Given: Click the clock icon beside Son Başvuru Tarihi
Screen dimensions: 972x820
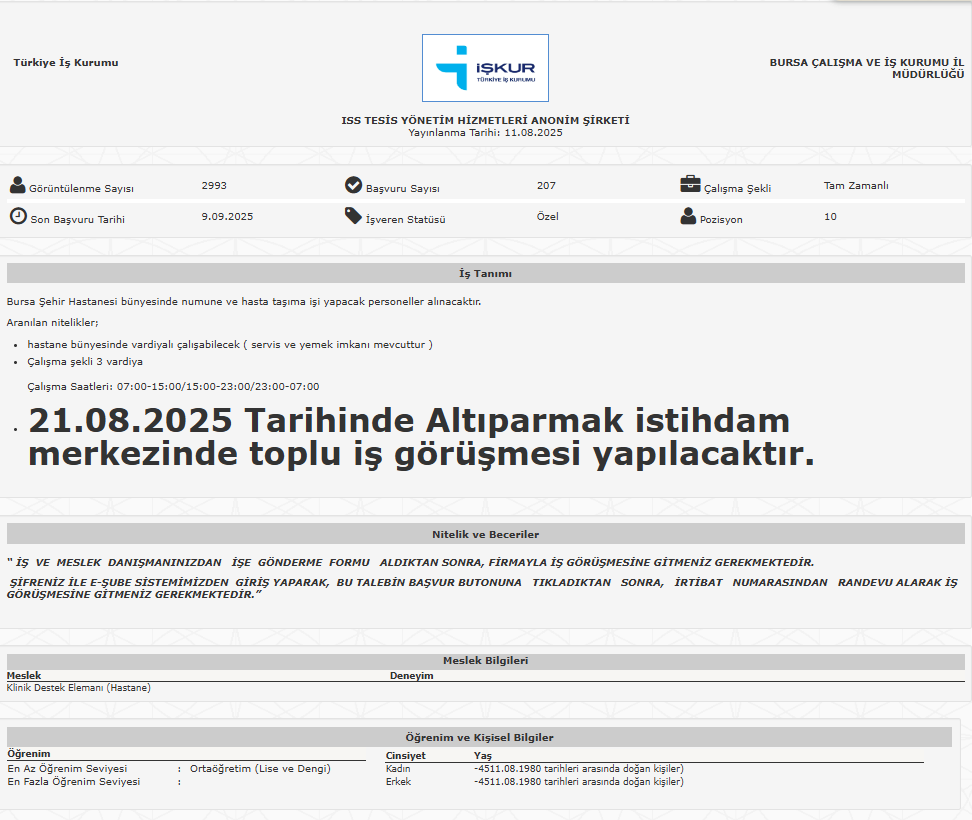Looking at the screenshot, I should click(x=19, y=216).
